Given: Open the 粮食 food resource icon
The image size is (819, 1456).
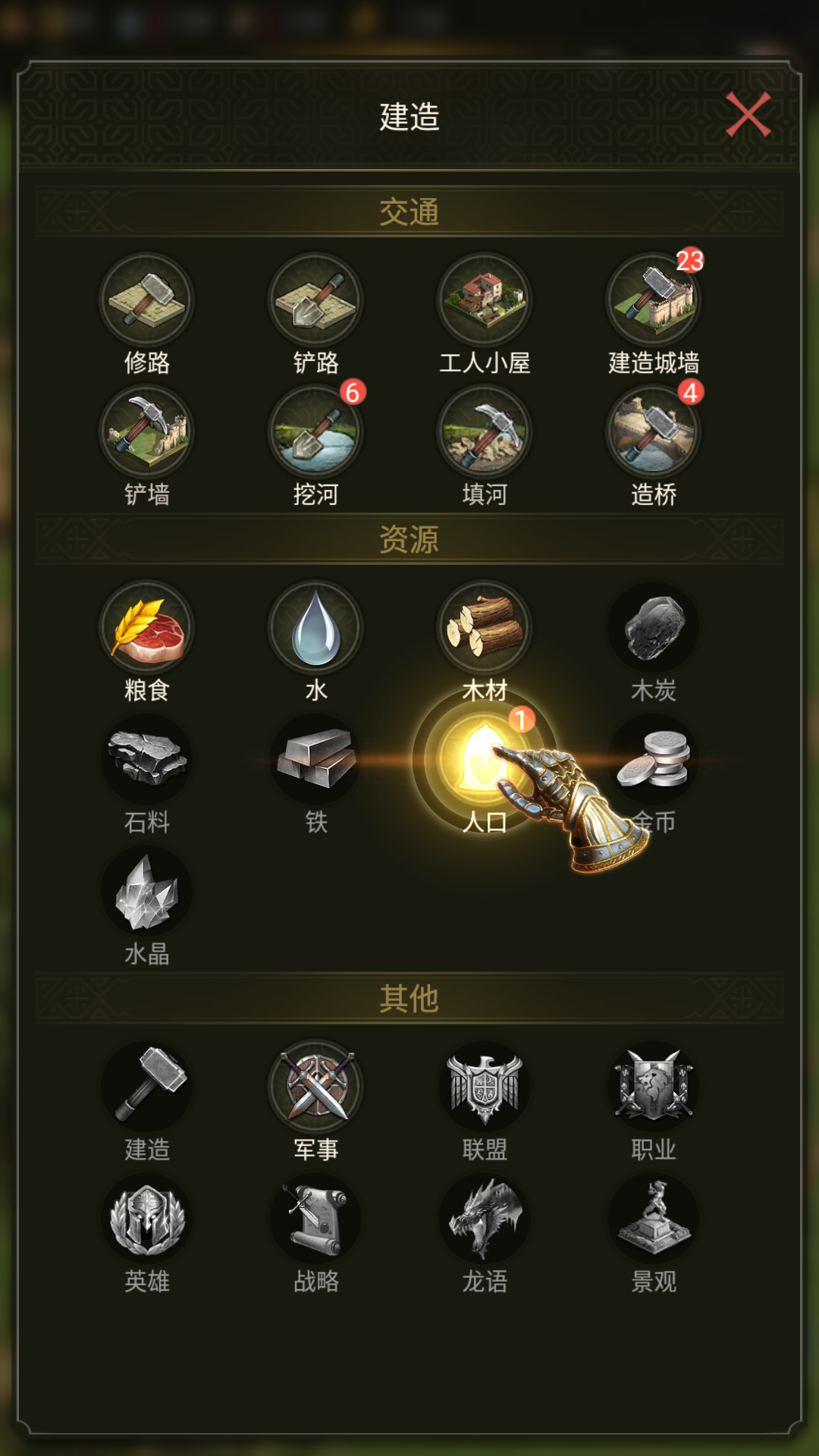Looking at the screenshot, I should 147,628.
